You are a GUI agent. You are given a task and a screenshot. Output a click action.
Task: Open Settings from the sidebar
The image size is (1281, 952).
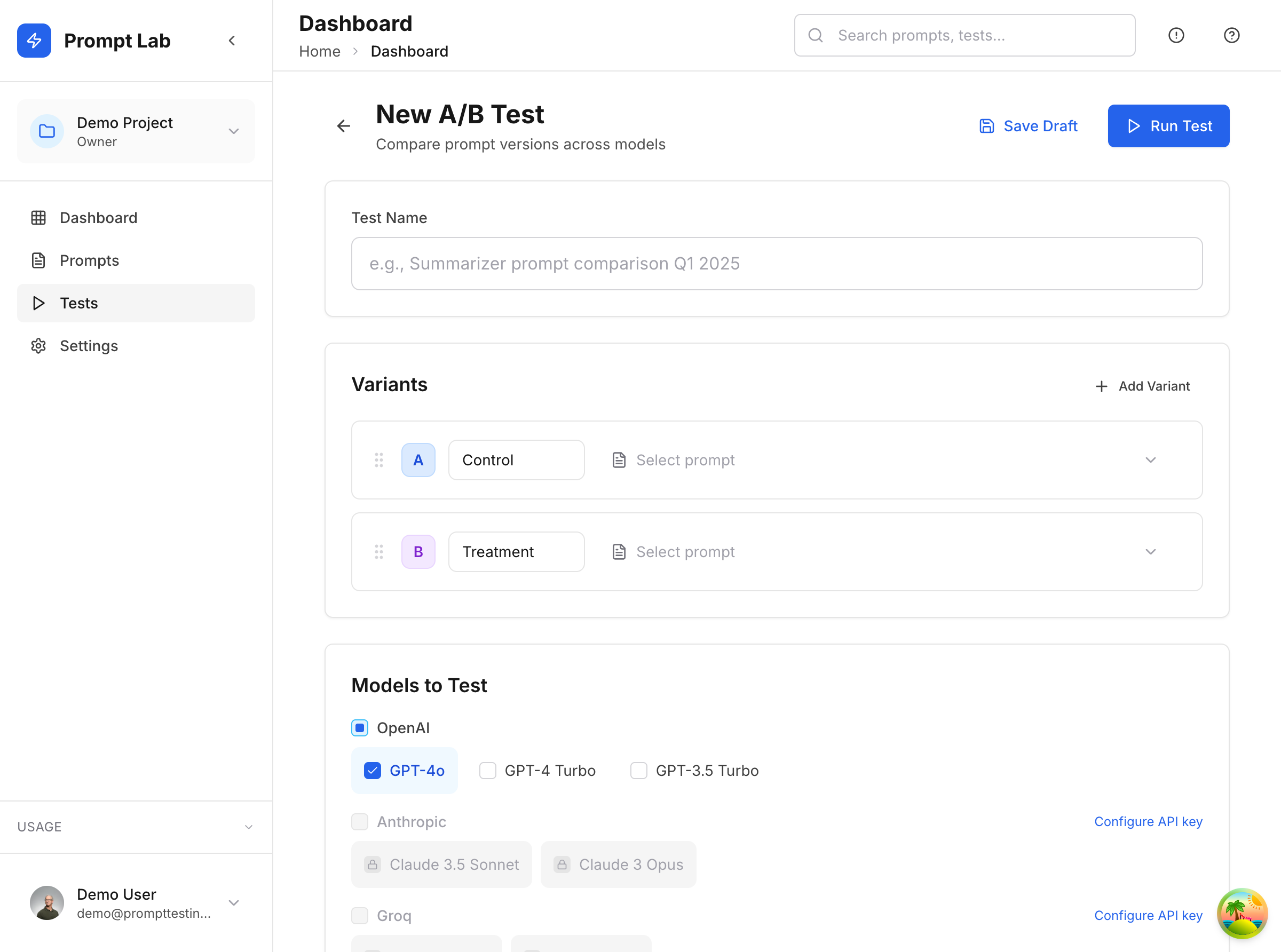[89, 346]
